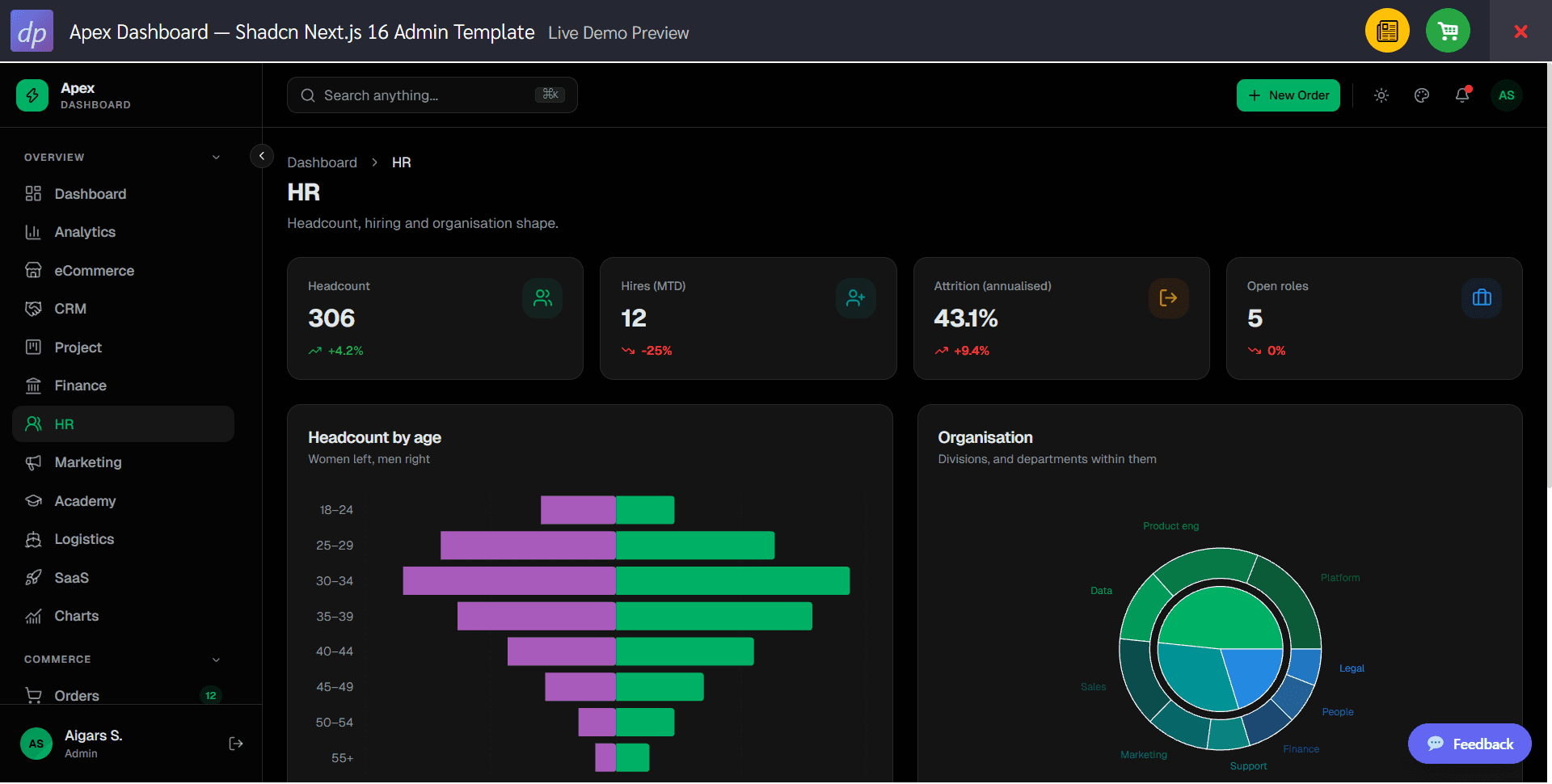This screenshot has height=784, width=1552.
Task: Open SaaS page
Action: [123, 578]
